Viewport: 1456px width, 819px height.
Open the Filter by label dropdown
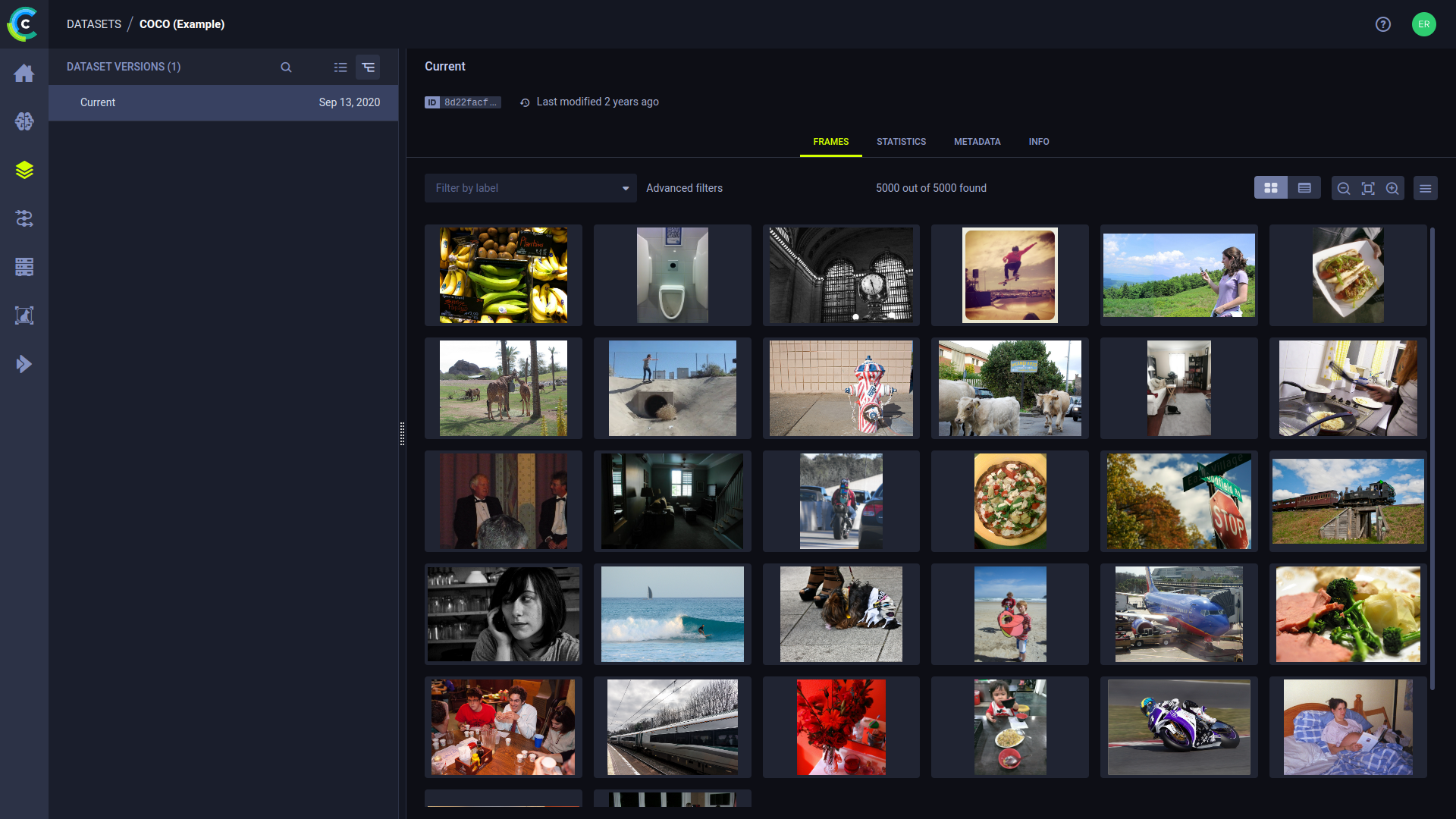530,188
